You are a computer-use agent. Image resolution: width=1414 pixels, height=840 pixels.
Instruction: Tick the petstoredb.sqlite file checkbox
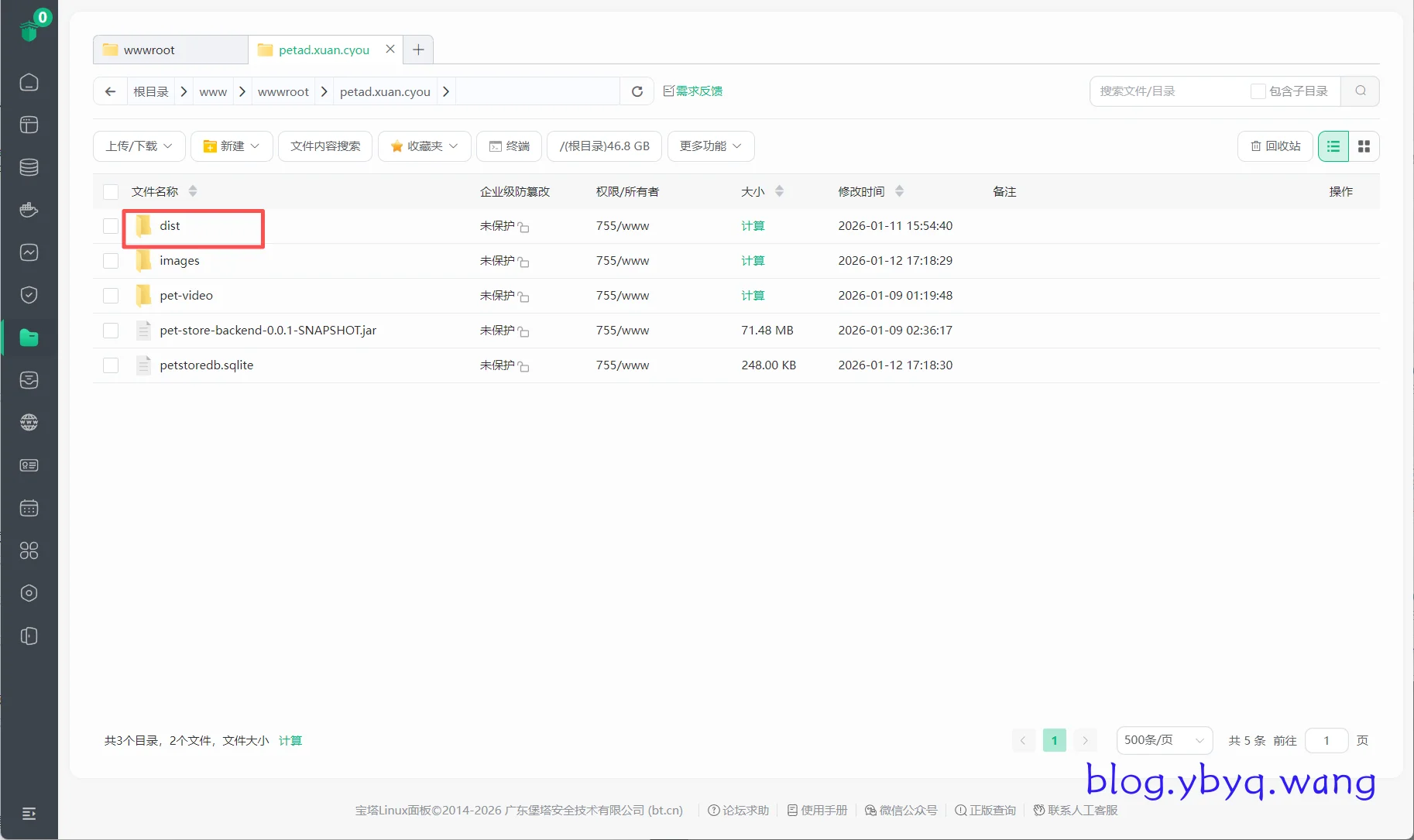pos(111,365)
